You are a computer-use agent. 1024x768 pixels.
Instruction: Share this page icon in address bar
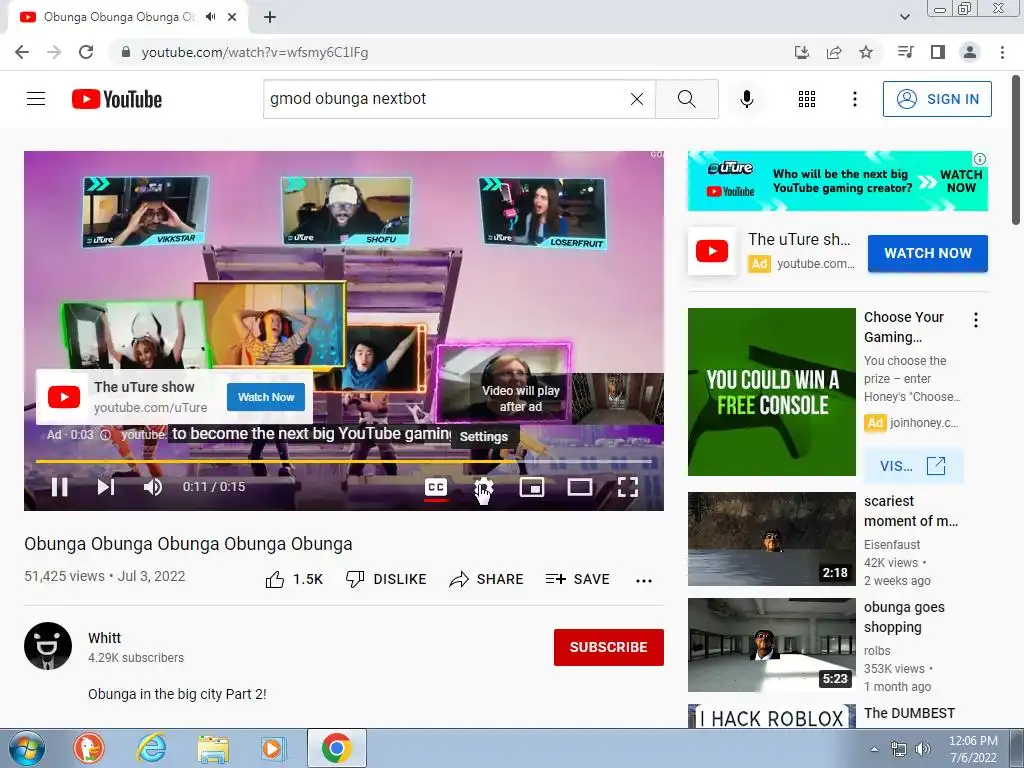(834, 52)
